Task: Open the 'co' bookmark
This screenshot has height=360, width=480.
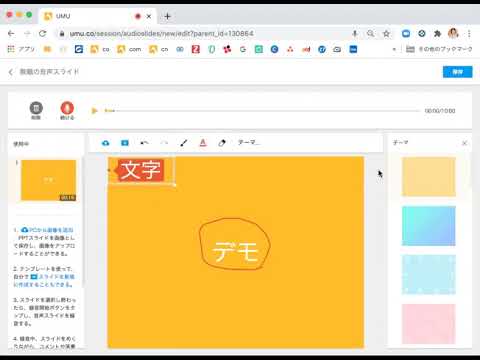Action: point(100,49)
